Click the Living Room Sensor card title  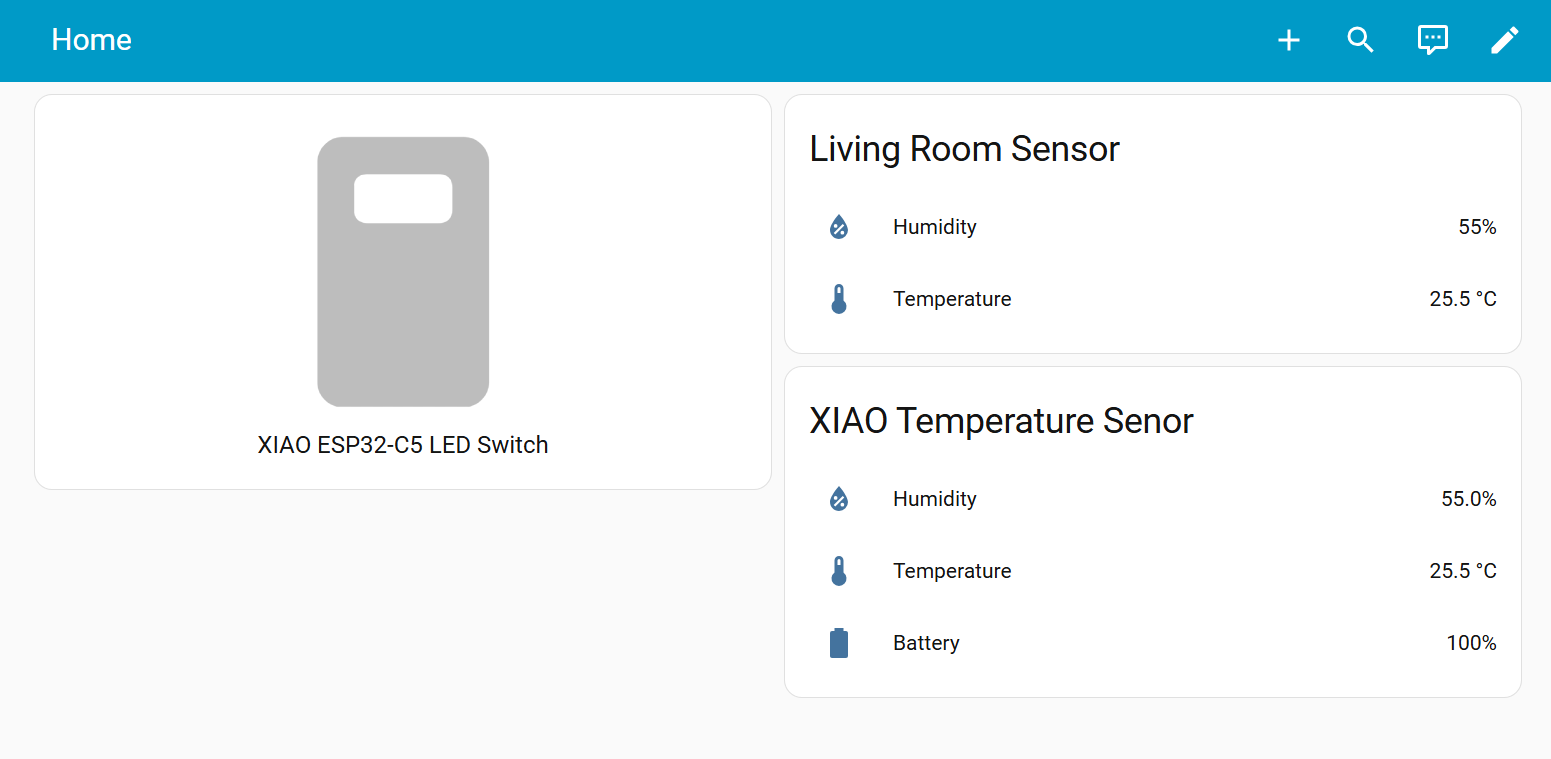pos(964,149)
